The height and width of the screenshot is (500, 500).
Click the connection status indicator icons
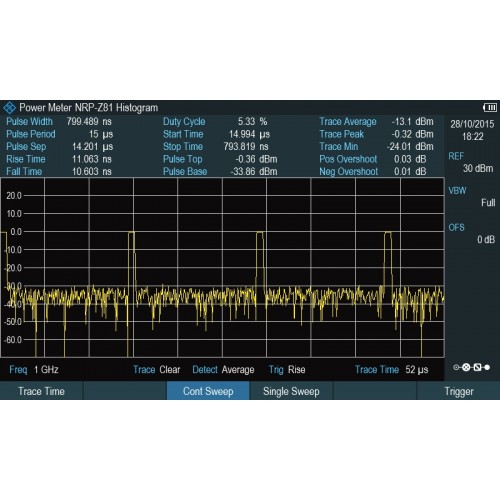pyautogui.click(x=472, y=367)
